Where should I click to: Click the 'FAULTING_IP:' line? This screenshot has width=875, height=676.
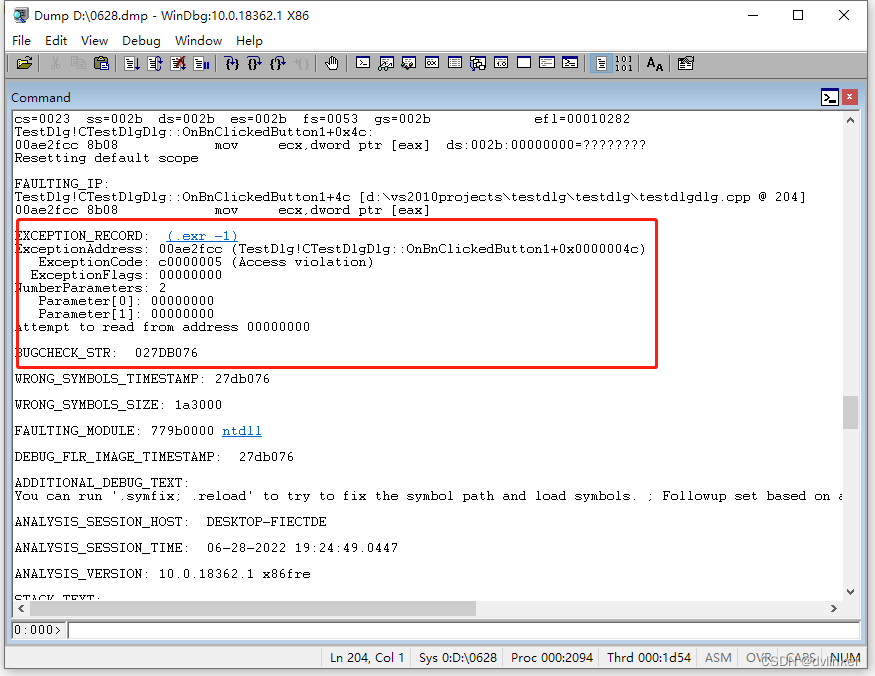pos(61,184)
